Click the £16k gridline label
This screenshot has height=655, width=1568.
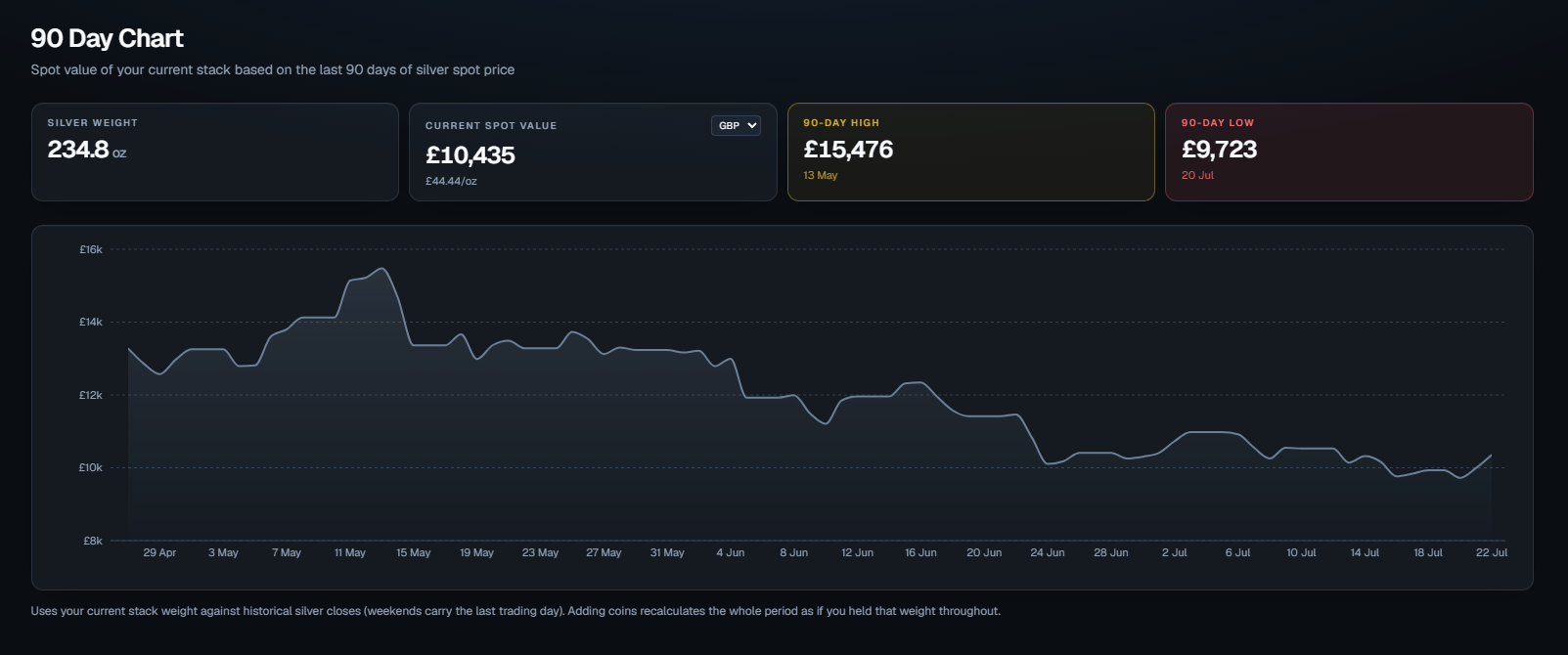pos(91,250)
